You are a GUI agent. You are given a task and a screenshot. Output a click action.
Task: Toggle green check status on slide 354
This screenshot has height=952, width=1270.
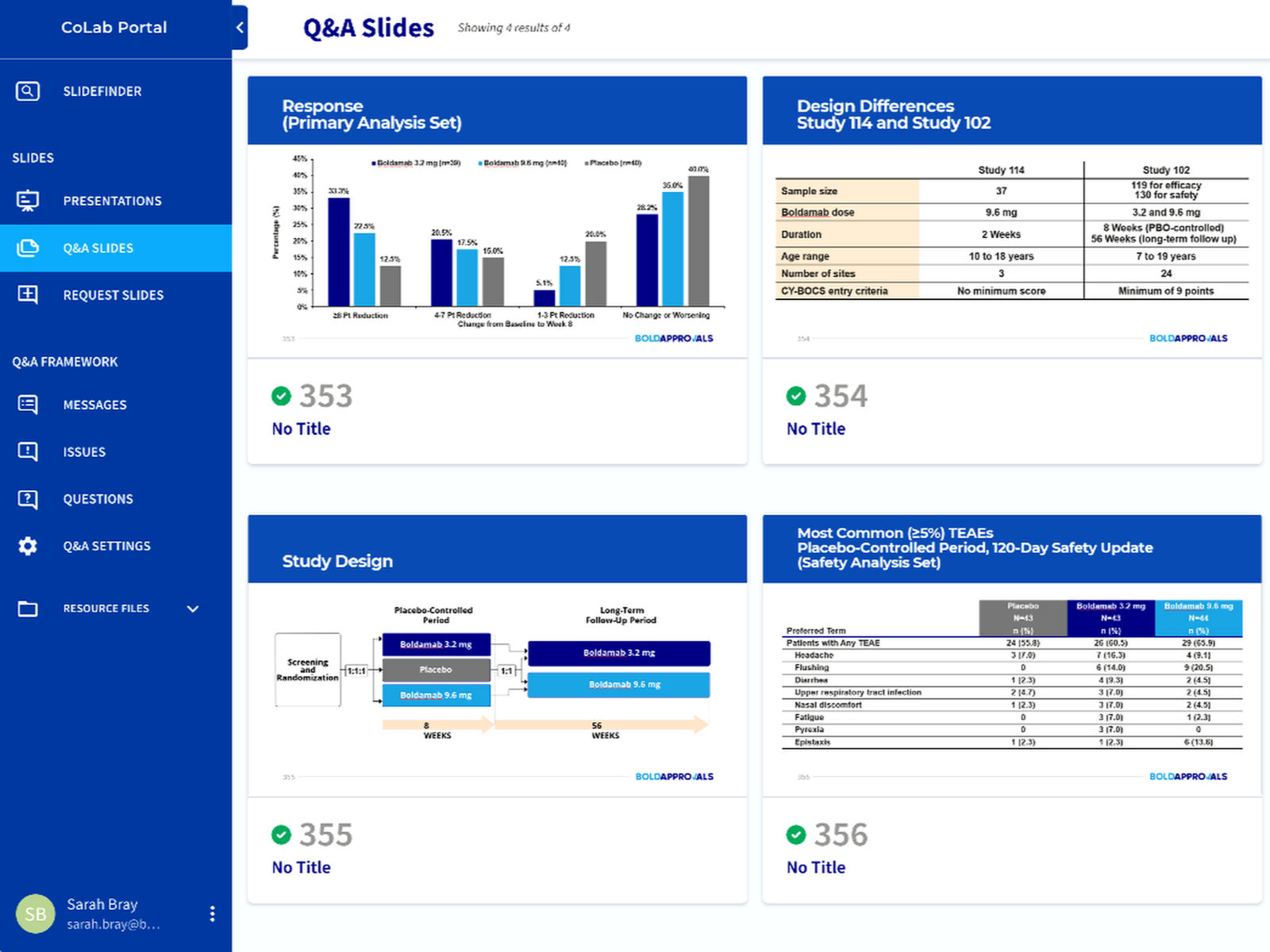tap(795, 396)
